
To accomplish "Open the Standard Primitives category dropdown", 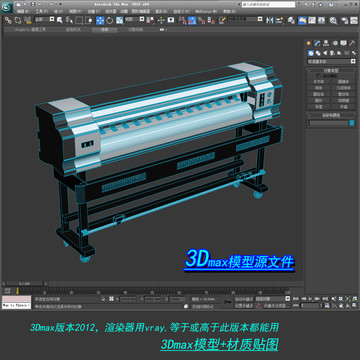I will (x=331, y=61).
